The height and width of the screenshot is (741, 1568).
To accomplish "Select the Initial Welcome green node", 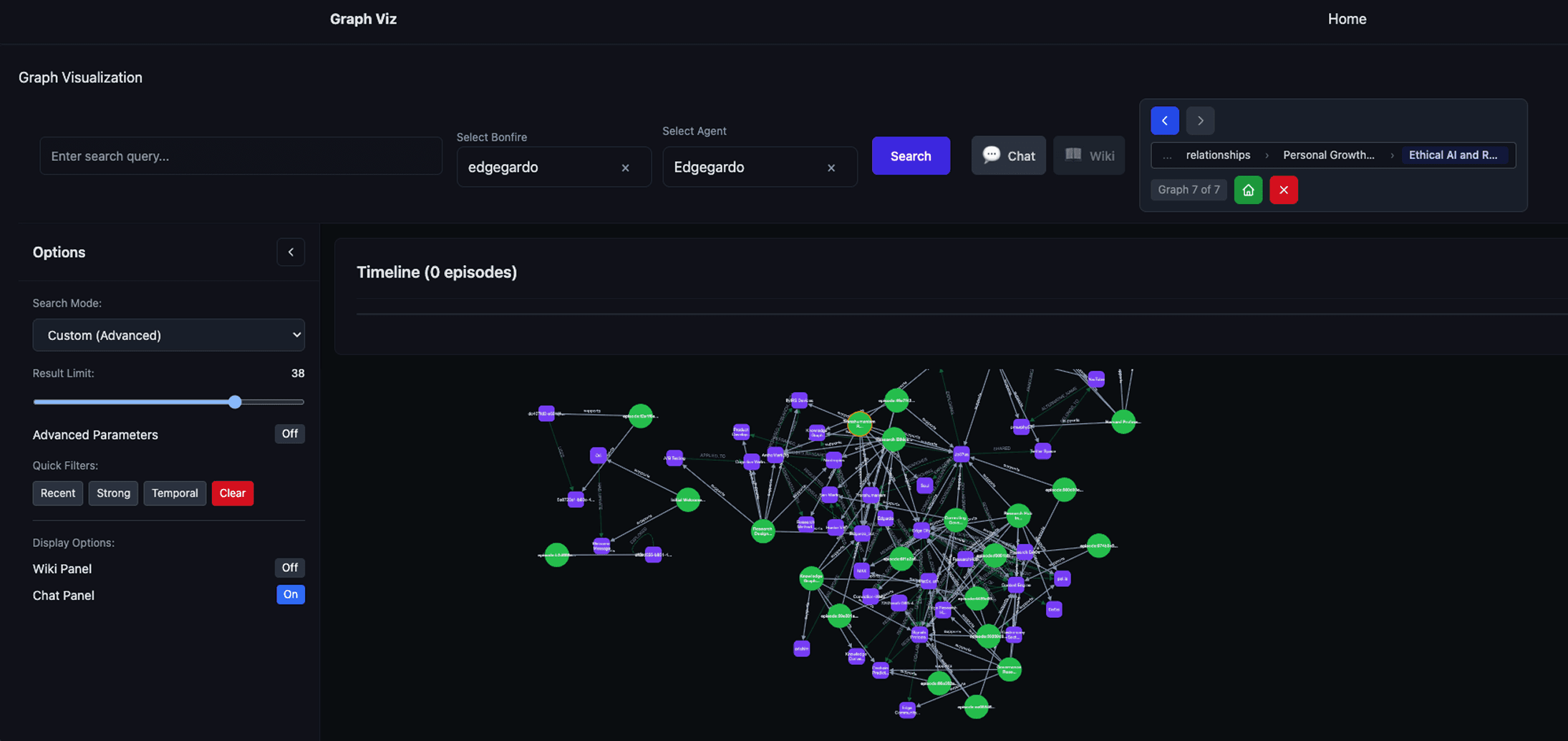I will click(x=688, y=500).
